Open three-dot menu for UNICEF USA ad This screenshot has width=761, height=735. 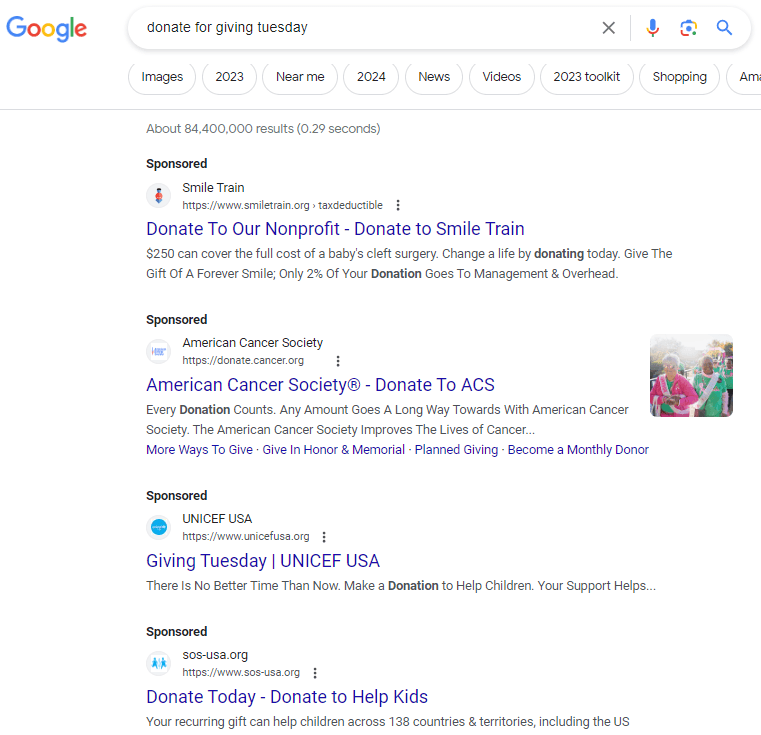click(324, 536)
